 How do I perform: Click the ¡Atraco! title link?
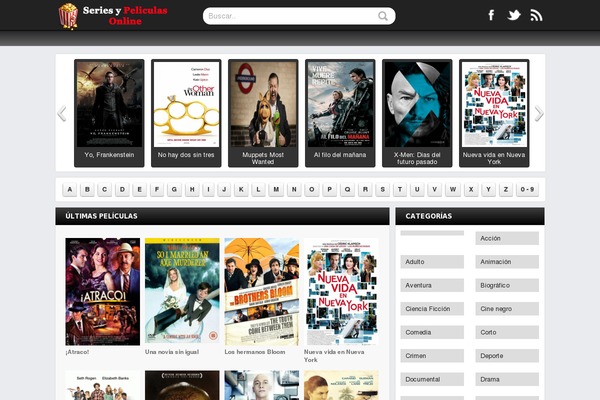click(77, 352)
